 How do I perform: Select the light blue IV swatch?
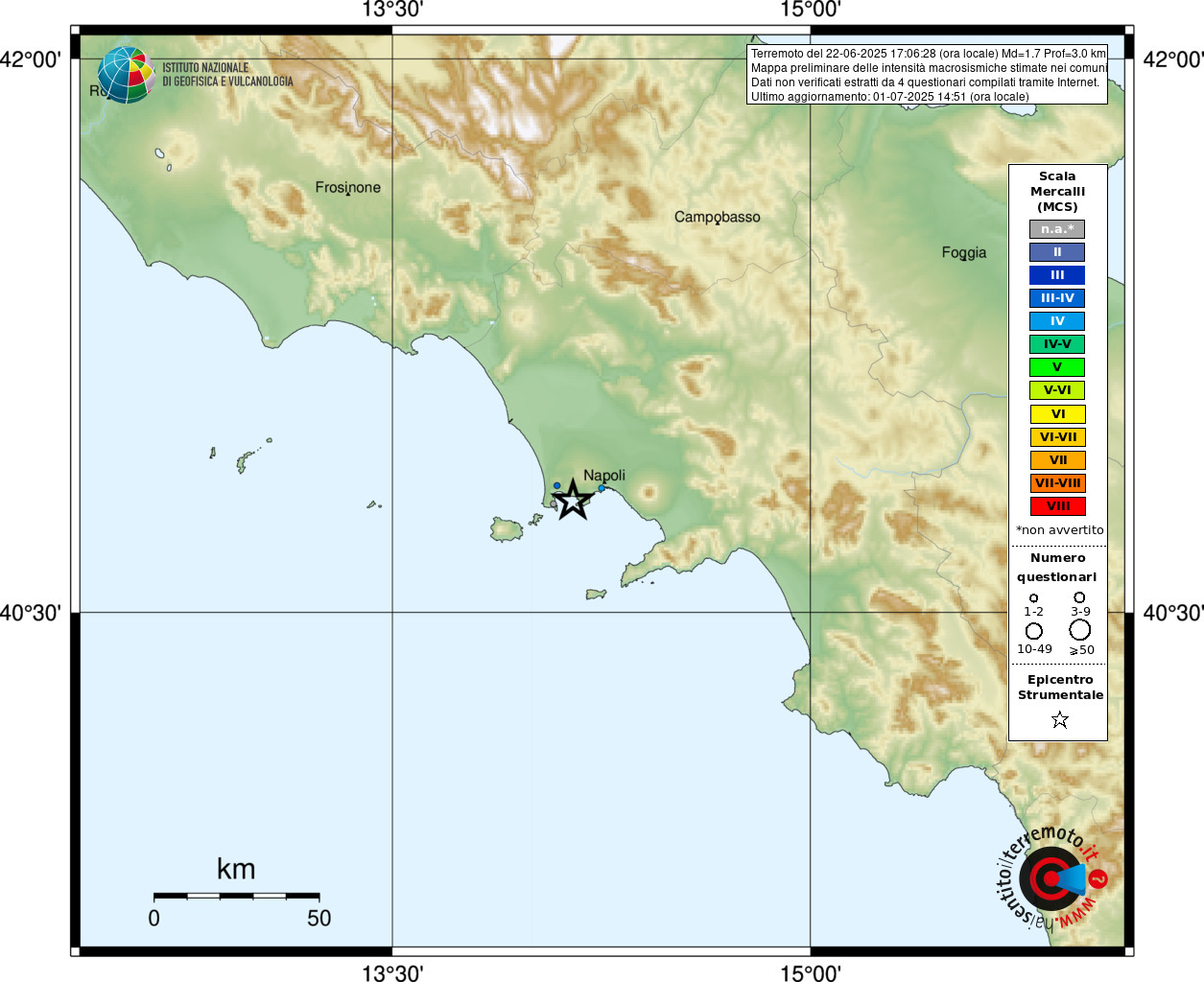[1057, 321]
